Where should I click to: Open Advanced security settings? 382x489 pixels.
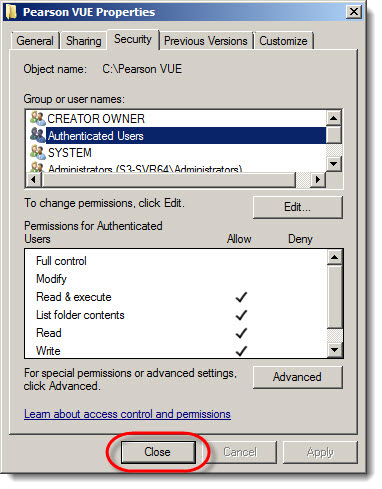[297, 377]
